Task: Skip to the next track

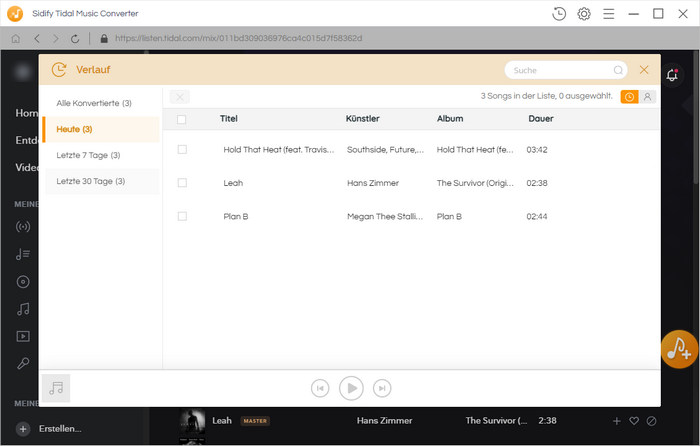Action: (382, 388)
